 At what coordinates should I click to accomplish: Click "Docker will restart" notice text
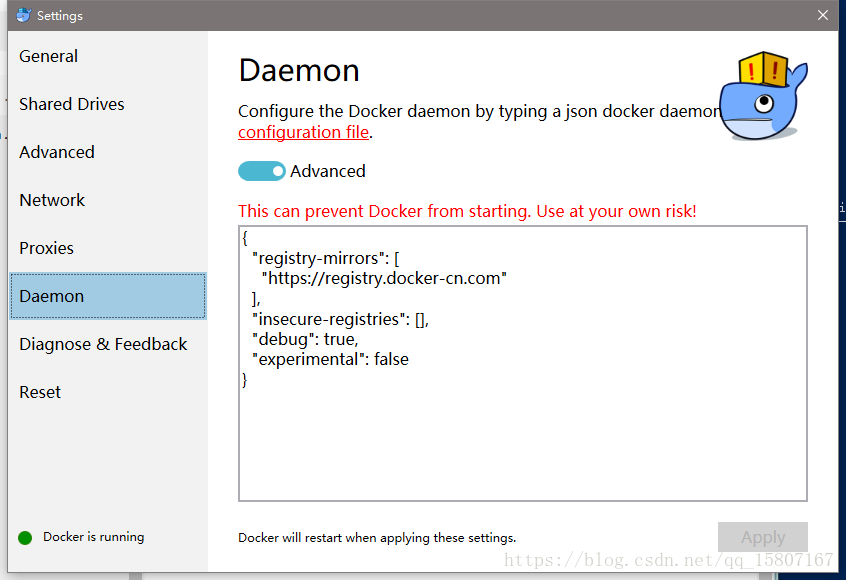pos(377,538)
